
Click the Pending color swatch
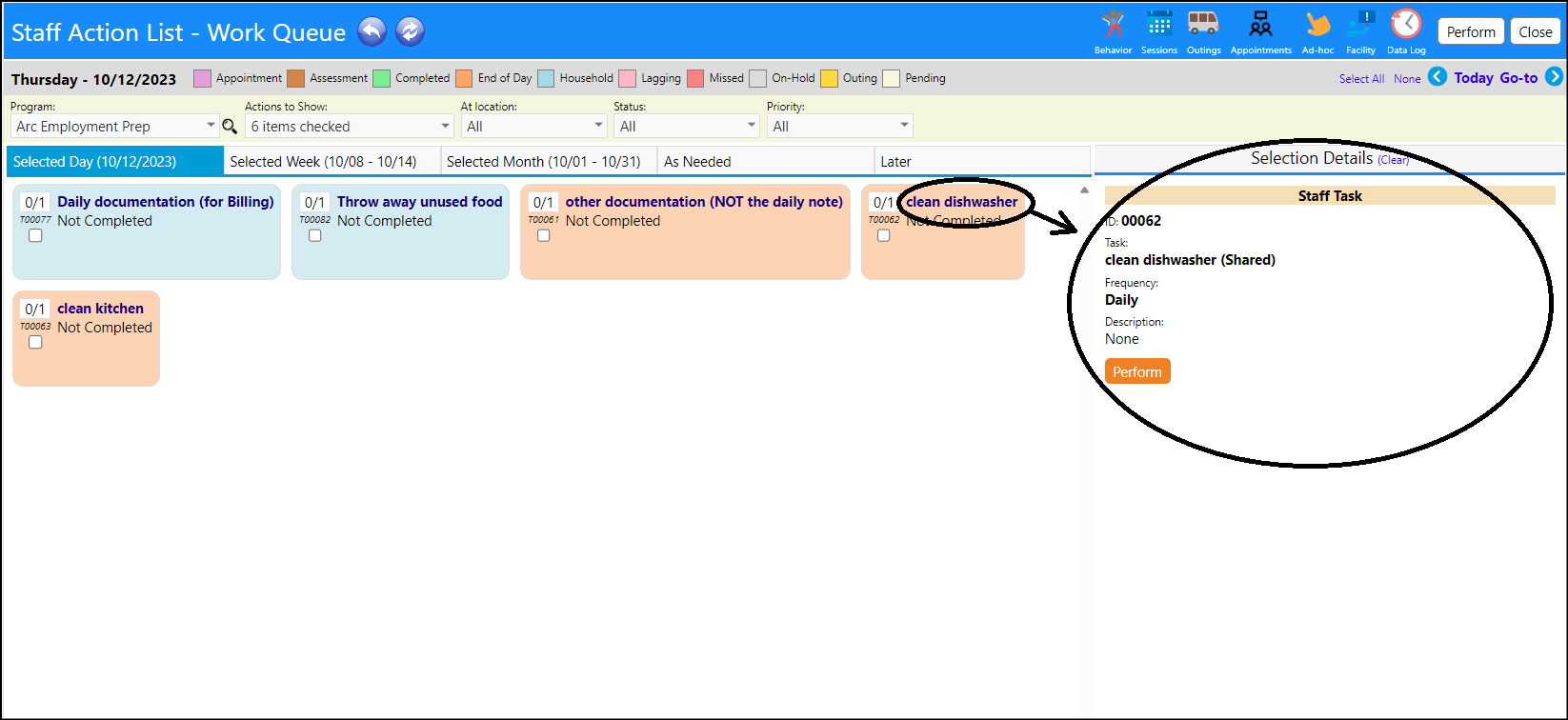tap(891, 78)
